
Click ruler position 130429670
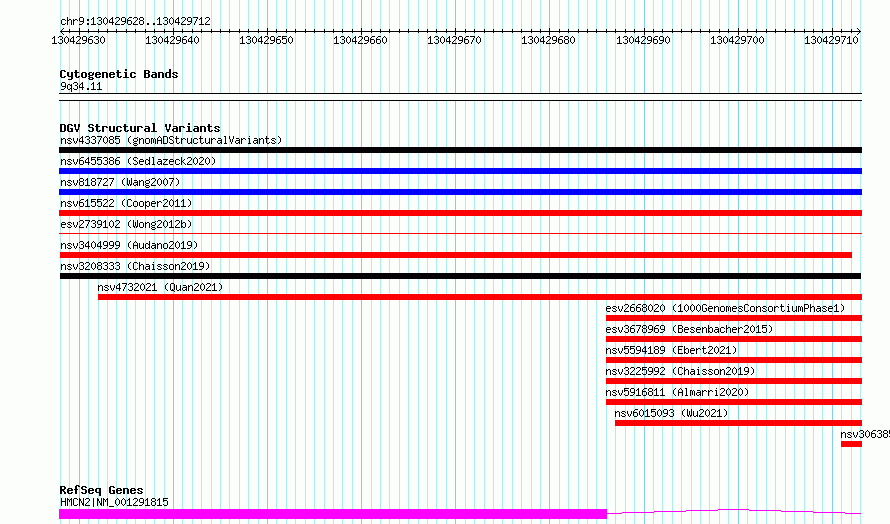pos(454,40)
